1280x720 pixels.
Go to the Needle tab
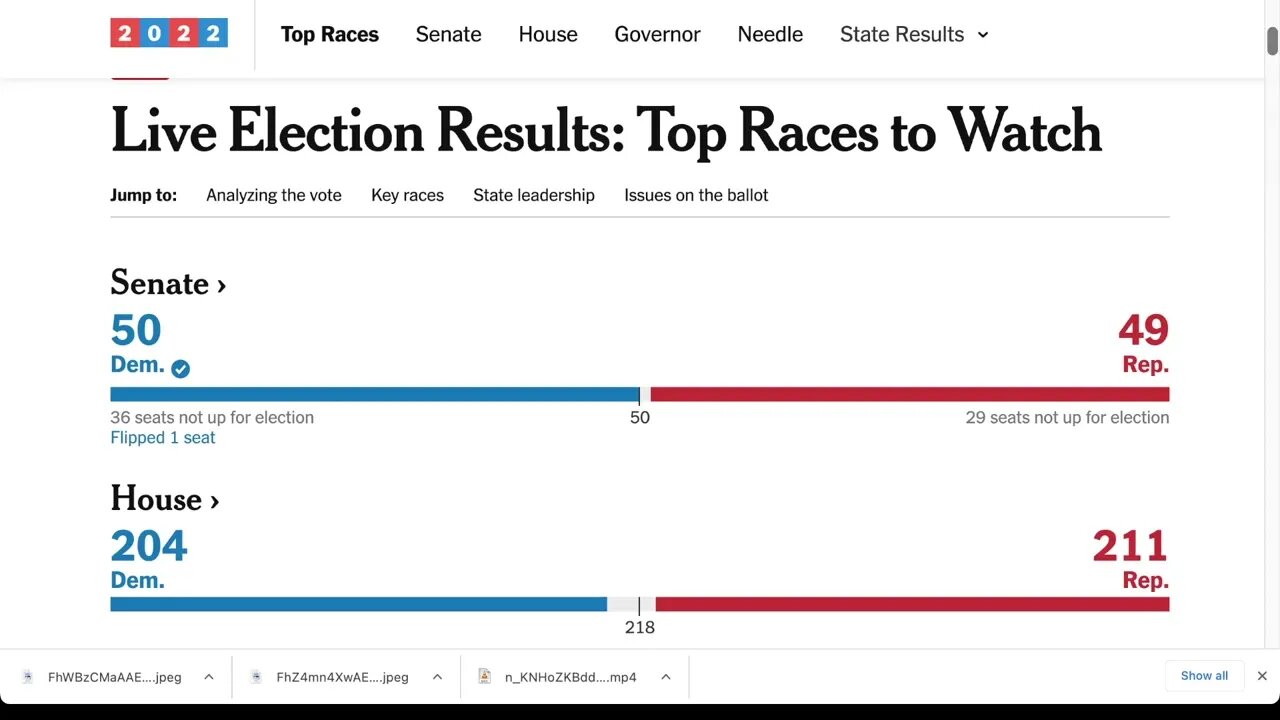[770, 34]
